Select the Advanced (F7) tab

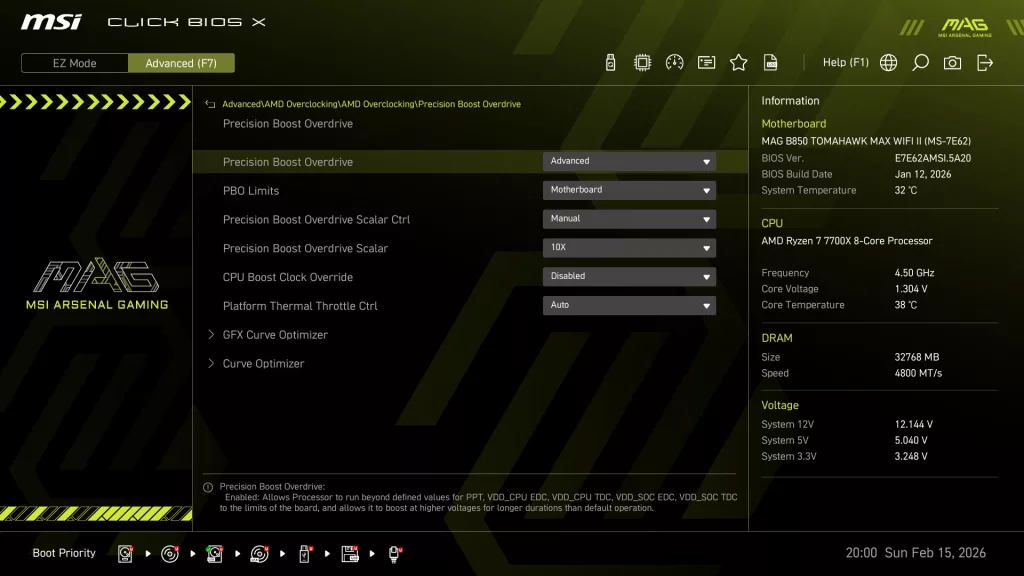[181, 62]
